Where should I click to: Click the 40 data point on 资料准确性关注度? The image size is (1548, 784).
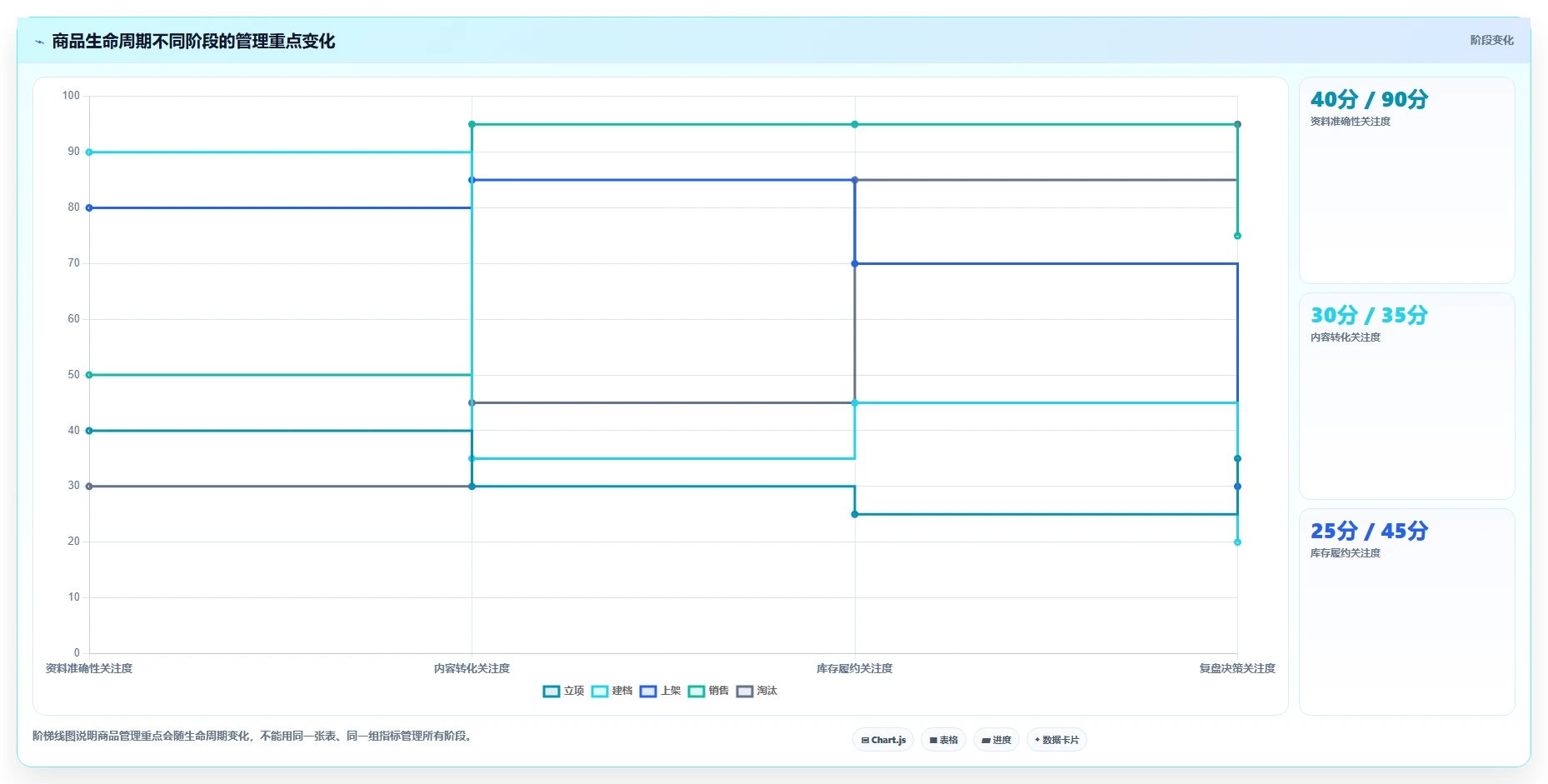pos(89,431)
